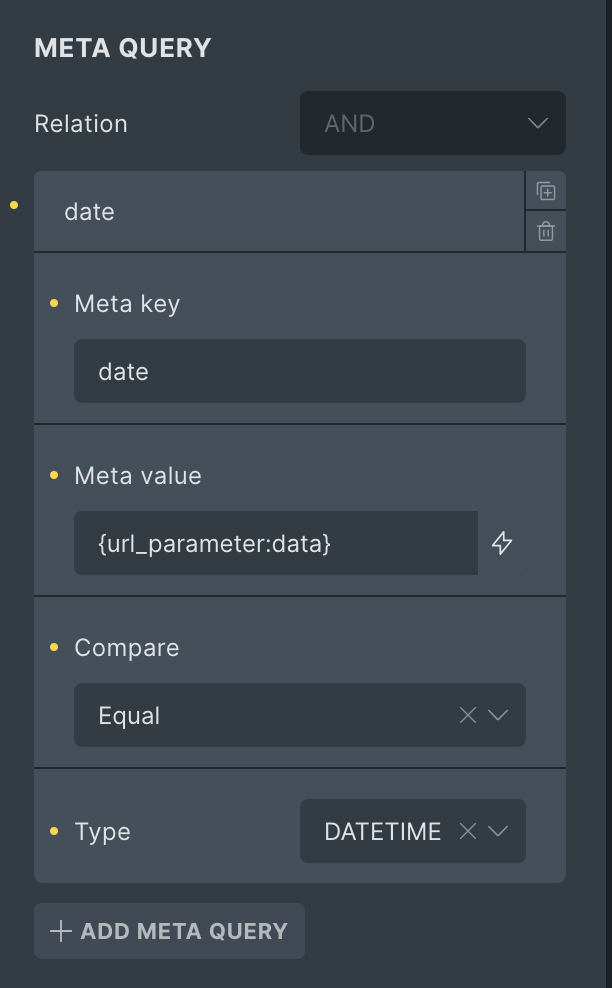
Task: Click the yellow dot beside Compare
Action: point(54,647)
